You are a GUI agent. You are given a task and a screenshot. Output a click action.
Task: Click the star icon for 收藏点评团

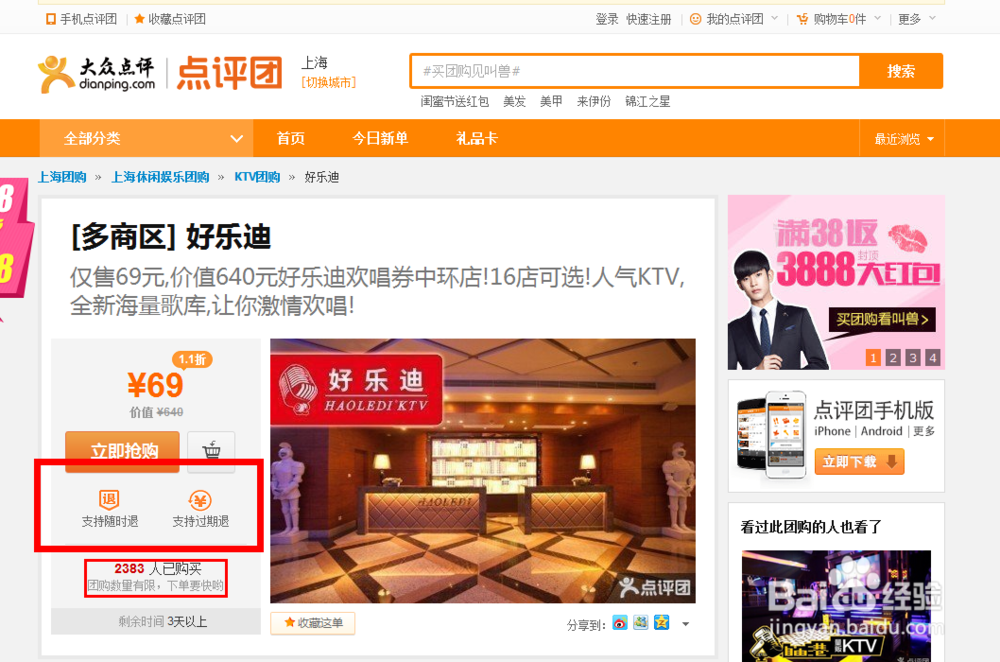(139, 19)
